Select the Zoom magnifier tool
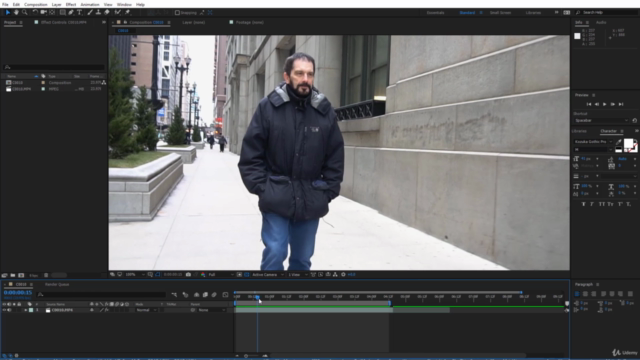The width and height of the screenshot is (640, 360). click(24, 13)
